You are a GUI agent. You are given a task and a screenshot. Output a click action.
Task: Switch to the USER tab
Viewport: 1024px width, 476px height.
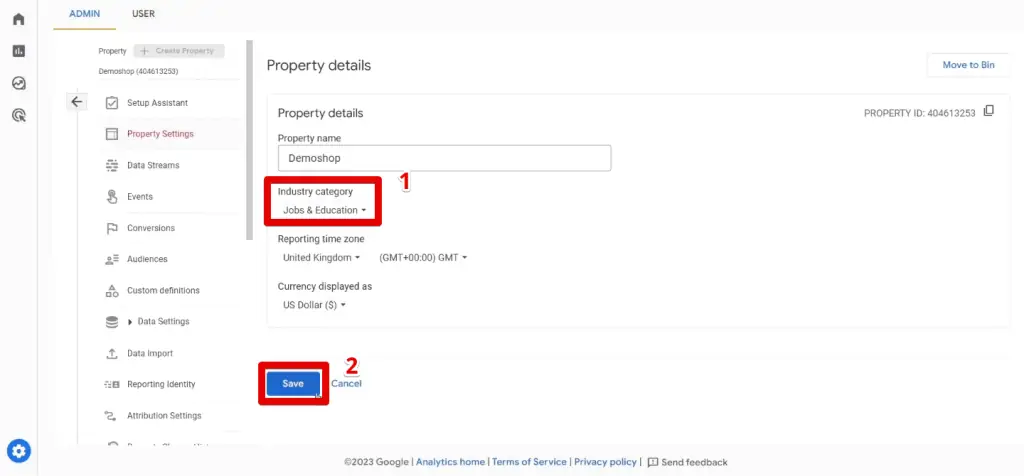point(143,14)
